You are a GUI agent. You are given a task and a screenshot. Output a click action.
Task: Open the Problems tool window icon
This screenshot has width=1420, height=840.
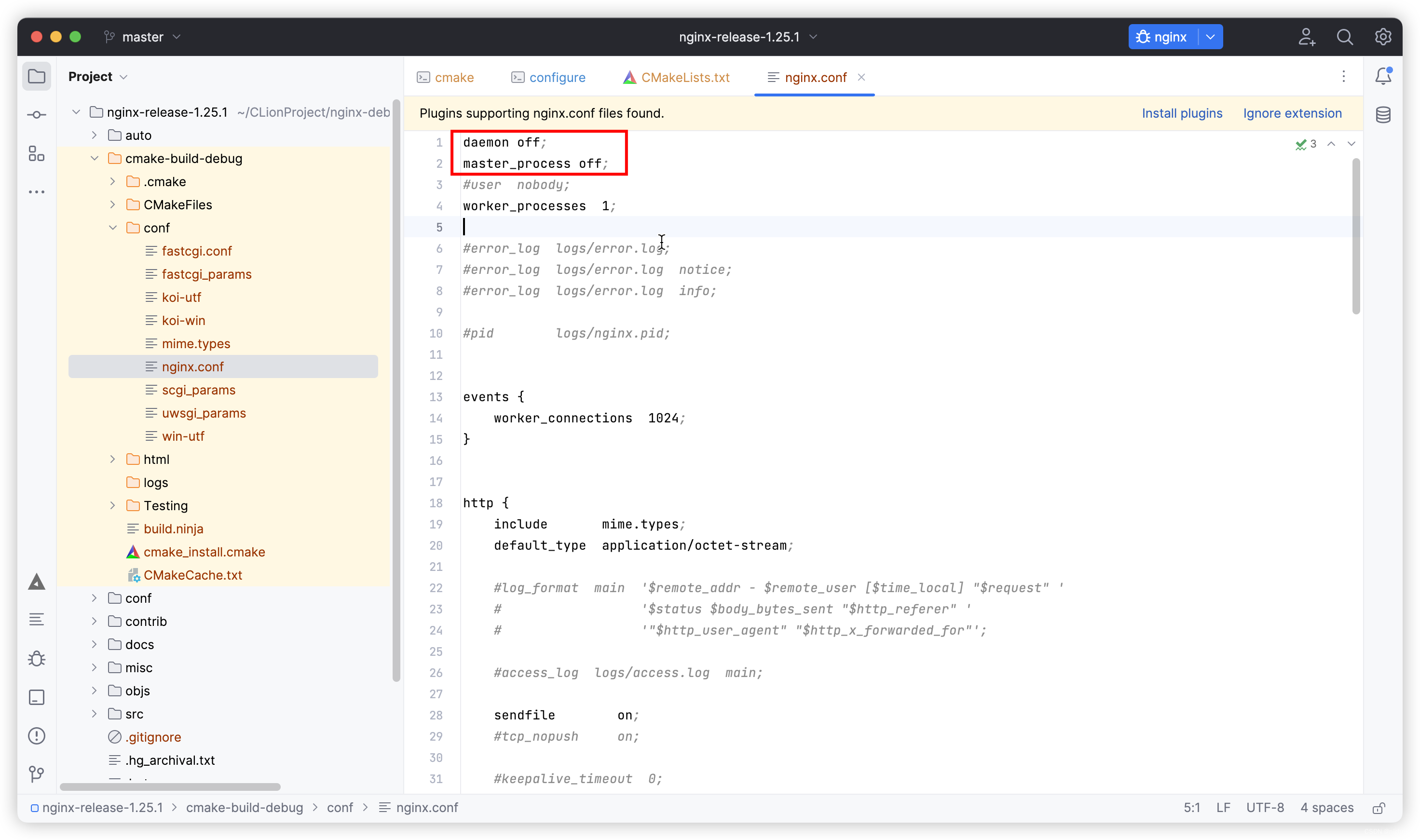37,736
